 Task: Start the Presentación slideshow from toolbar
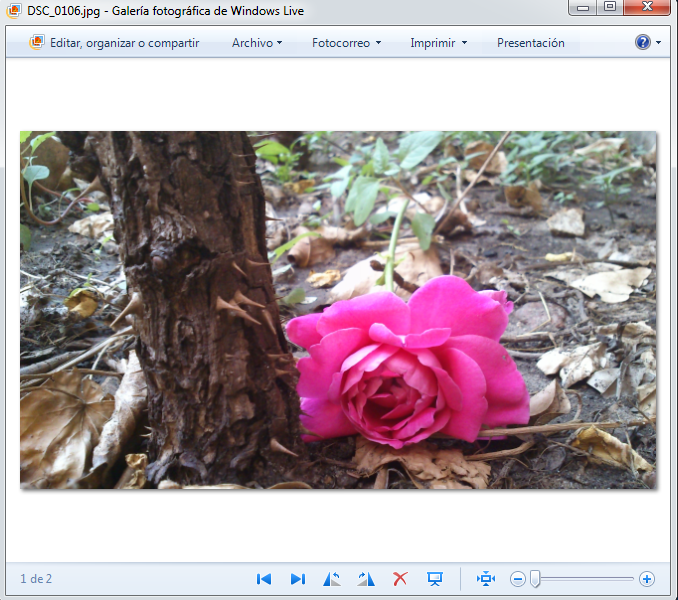click(x=531, y=43)
